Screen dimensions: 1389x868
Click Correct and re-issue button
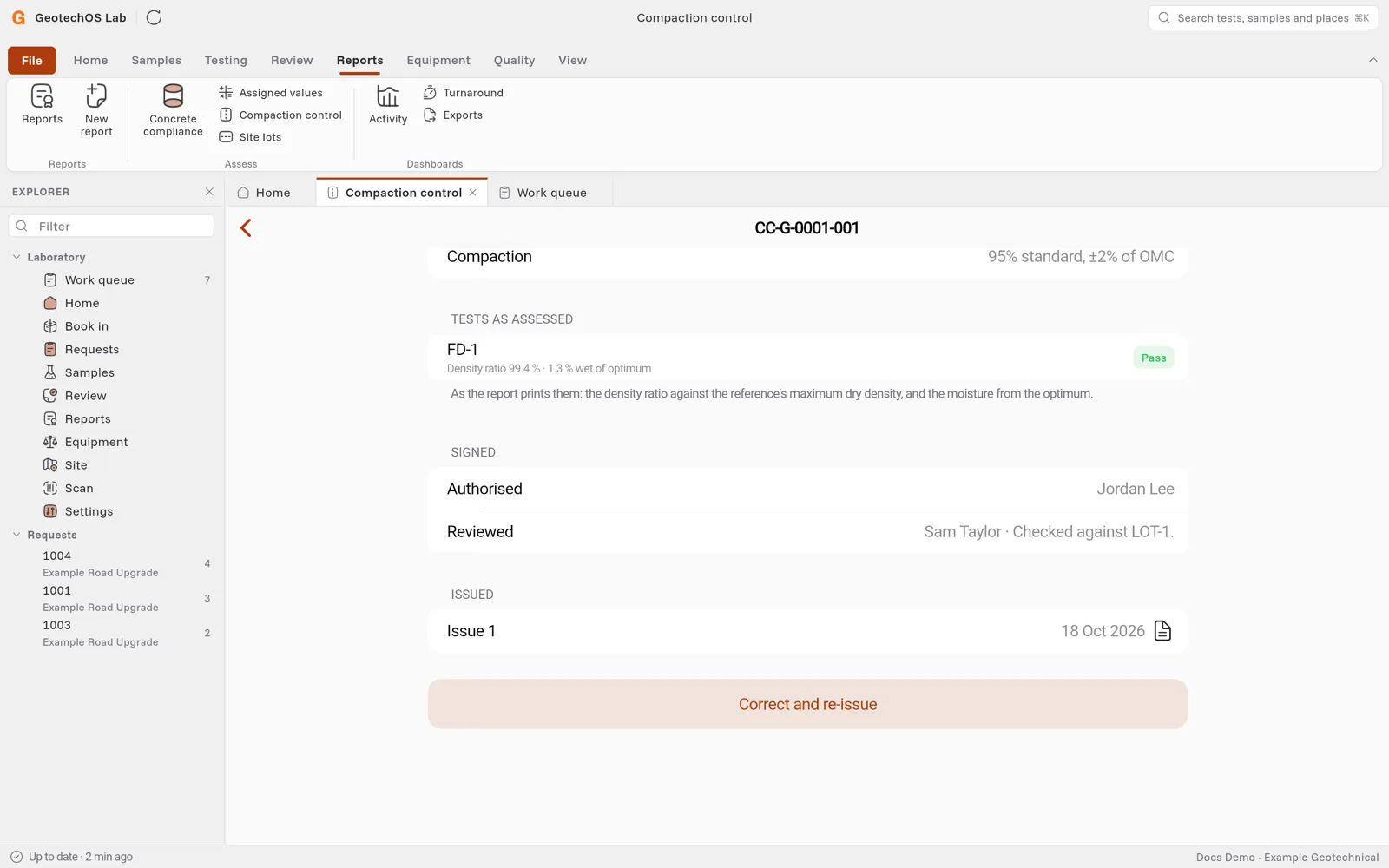[807, 704]
